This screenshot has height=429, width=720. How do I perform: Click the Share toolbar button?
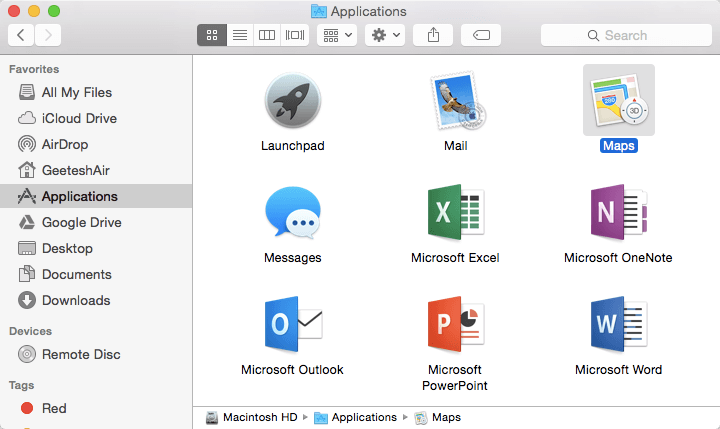[433, 35]
